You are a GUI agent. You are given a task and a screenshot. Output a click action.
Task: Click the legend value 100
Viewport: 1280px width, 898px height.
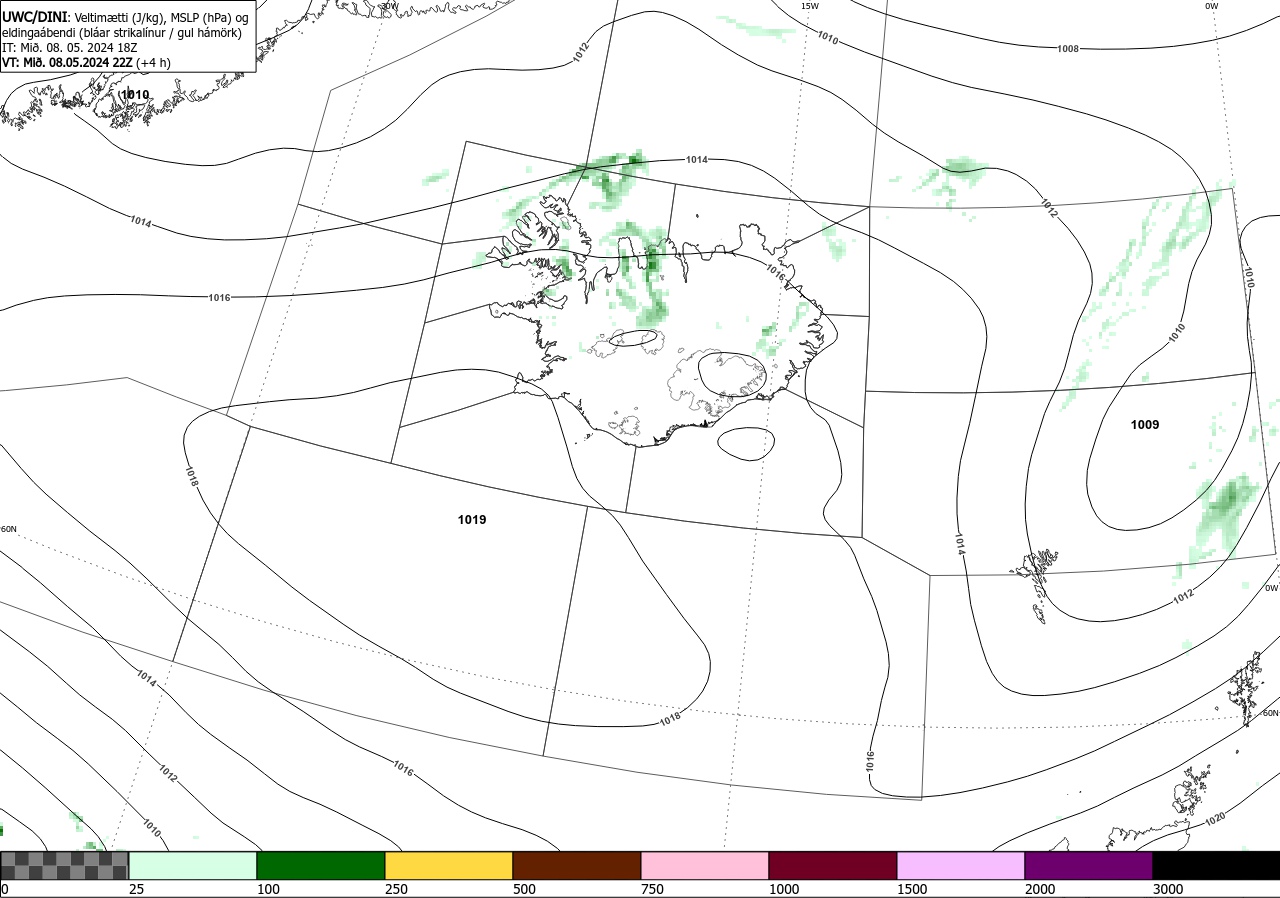coord(268,889)
